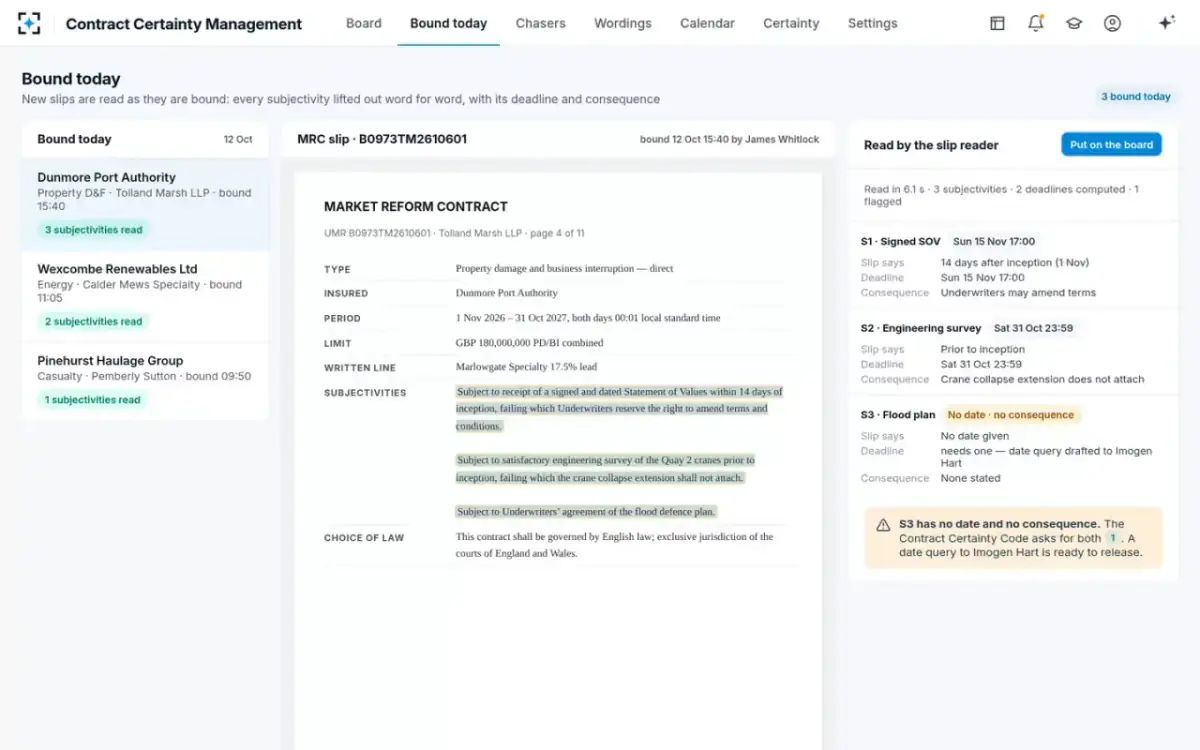Click the S3 deadline 'needs one' query text

1046,457
